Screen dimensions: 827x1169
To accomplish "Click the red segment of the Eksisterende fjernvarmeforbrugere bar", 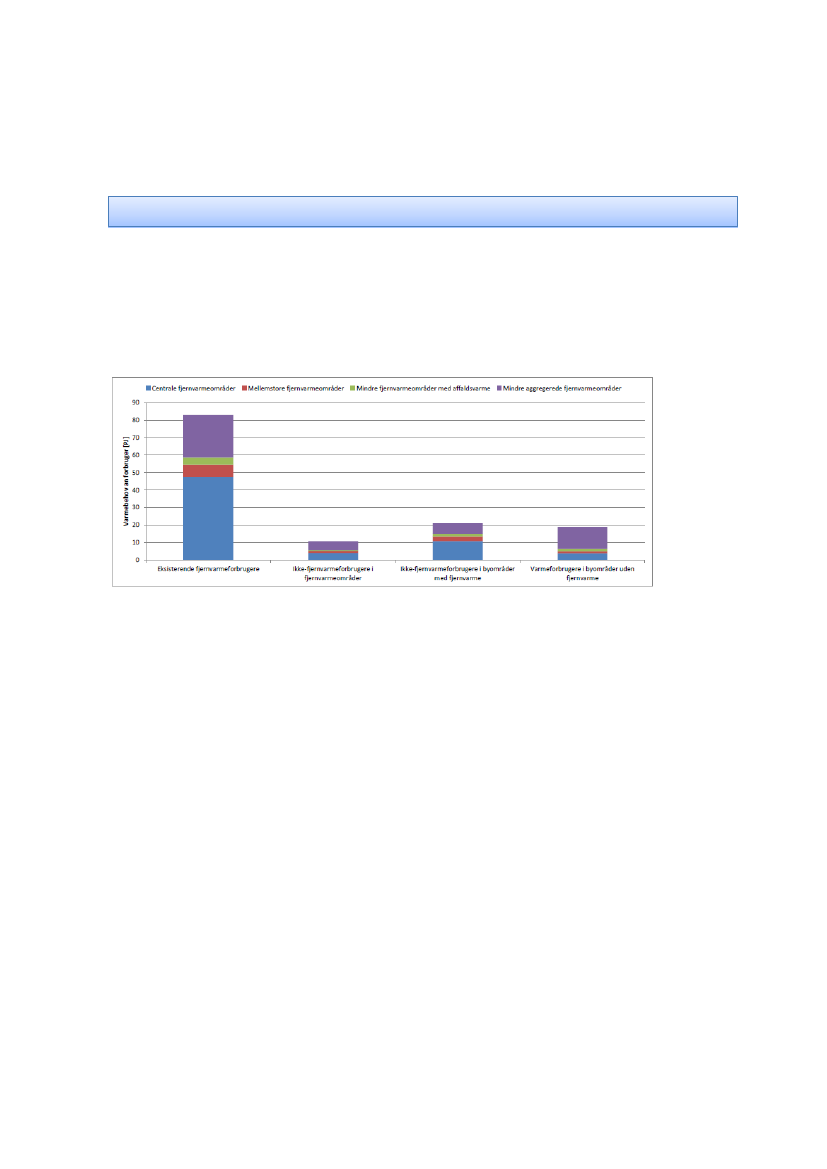I will [208, 470].
